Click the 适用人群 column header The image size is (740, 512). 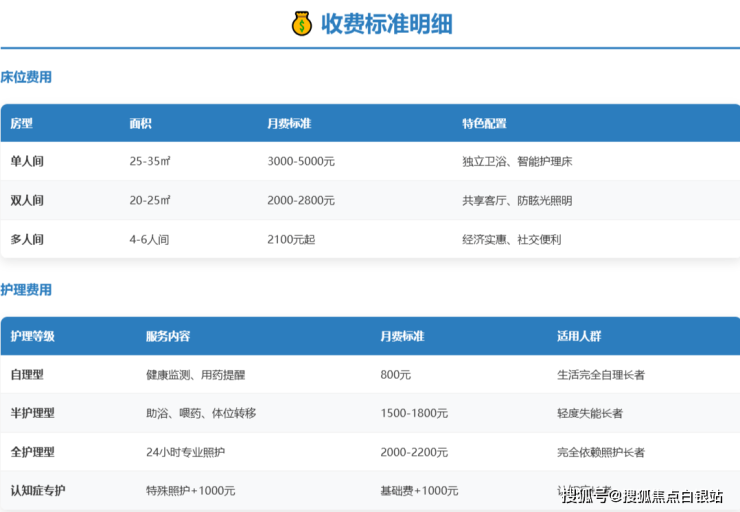click(579, 336)
